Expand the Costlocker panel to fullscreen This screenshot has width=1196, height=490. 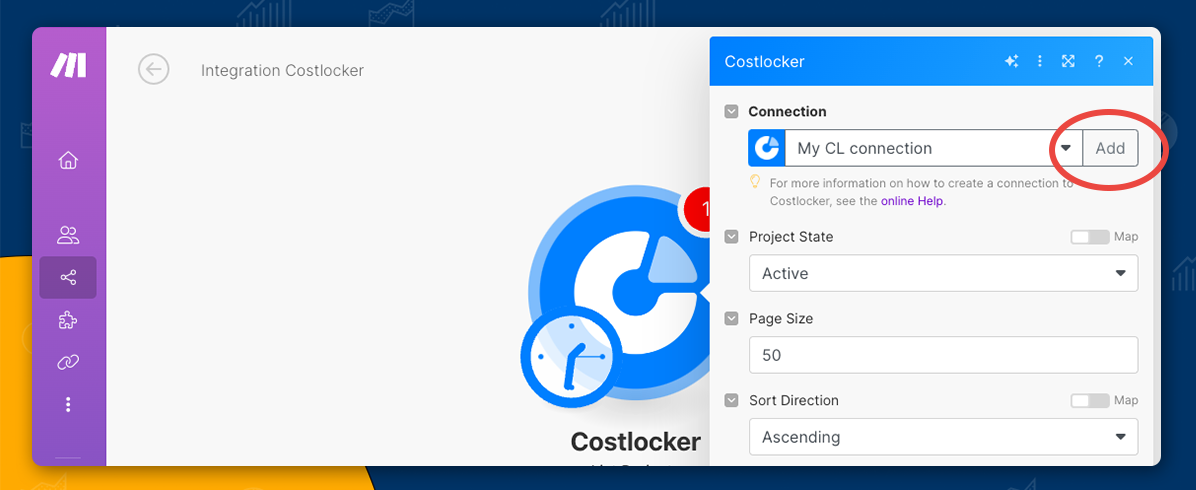[1068, 62]
